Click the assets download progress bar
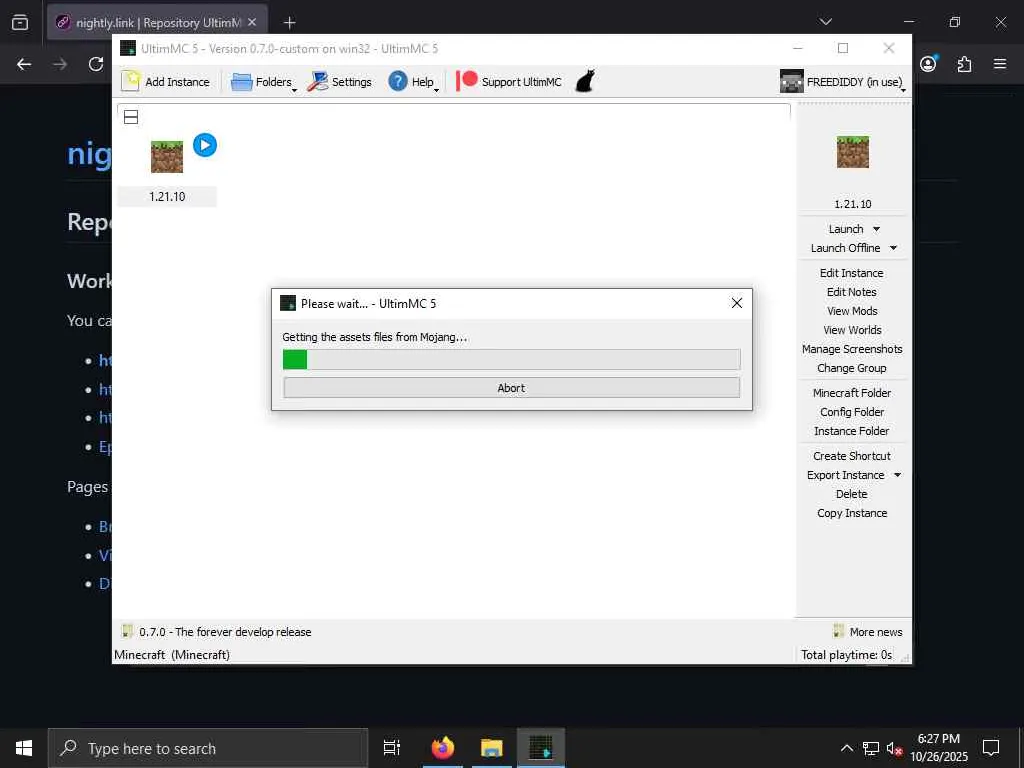Screen dimensions: 1024x768 tap(511, 359)
